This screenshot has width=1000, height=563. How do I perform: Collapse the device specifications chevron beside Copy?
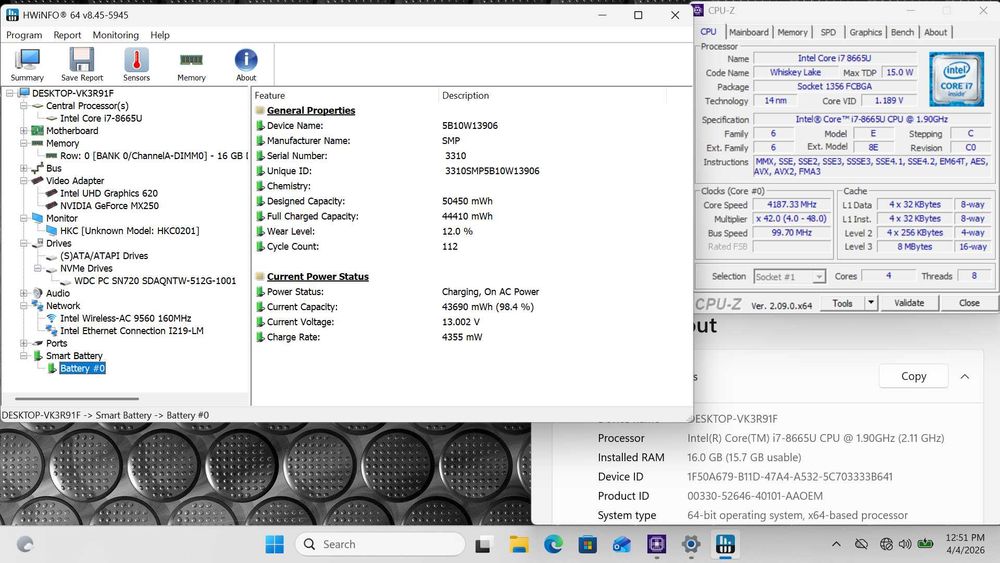tap(964, 377)
